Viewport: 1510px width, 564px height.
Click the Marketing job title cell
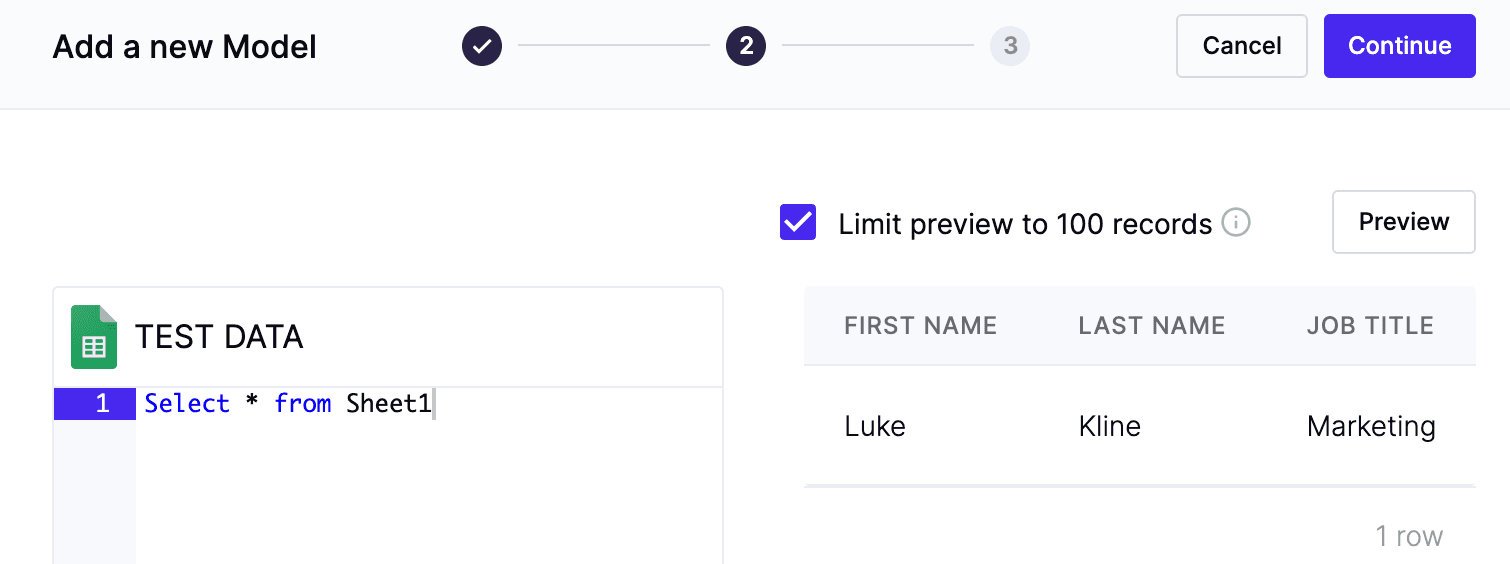[x=1371, y=426]
